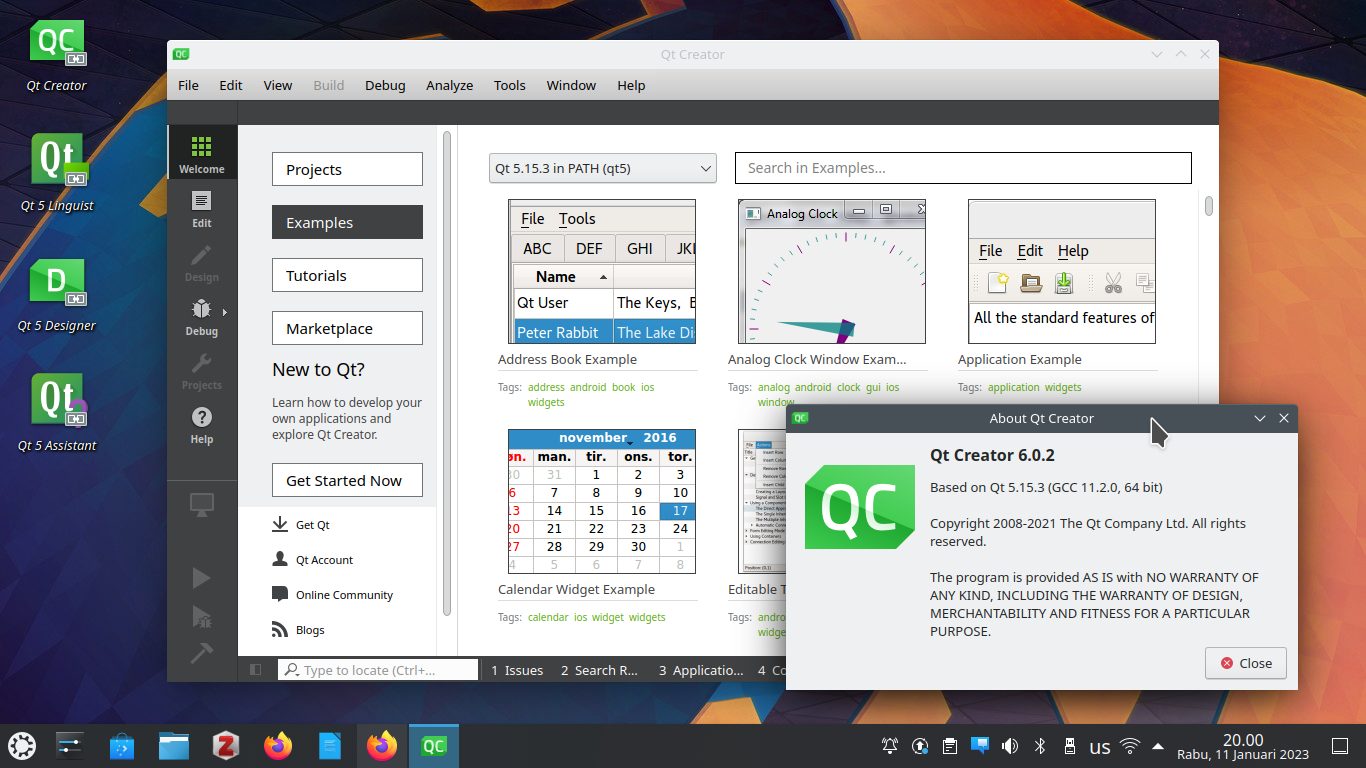
Task: Open Help mode in sidebar
Action: point(202,425)
